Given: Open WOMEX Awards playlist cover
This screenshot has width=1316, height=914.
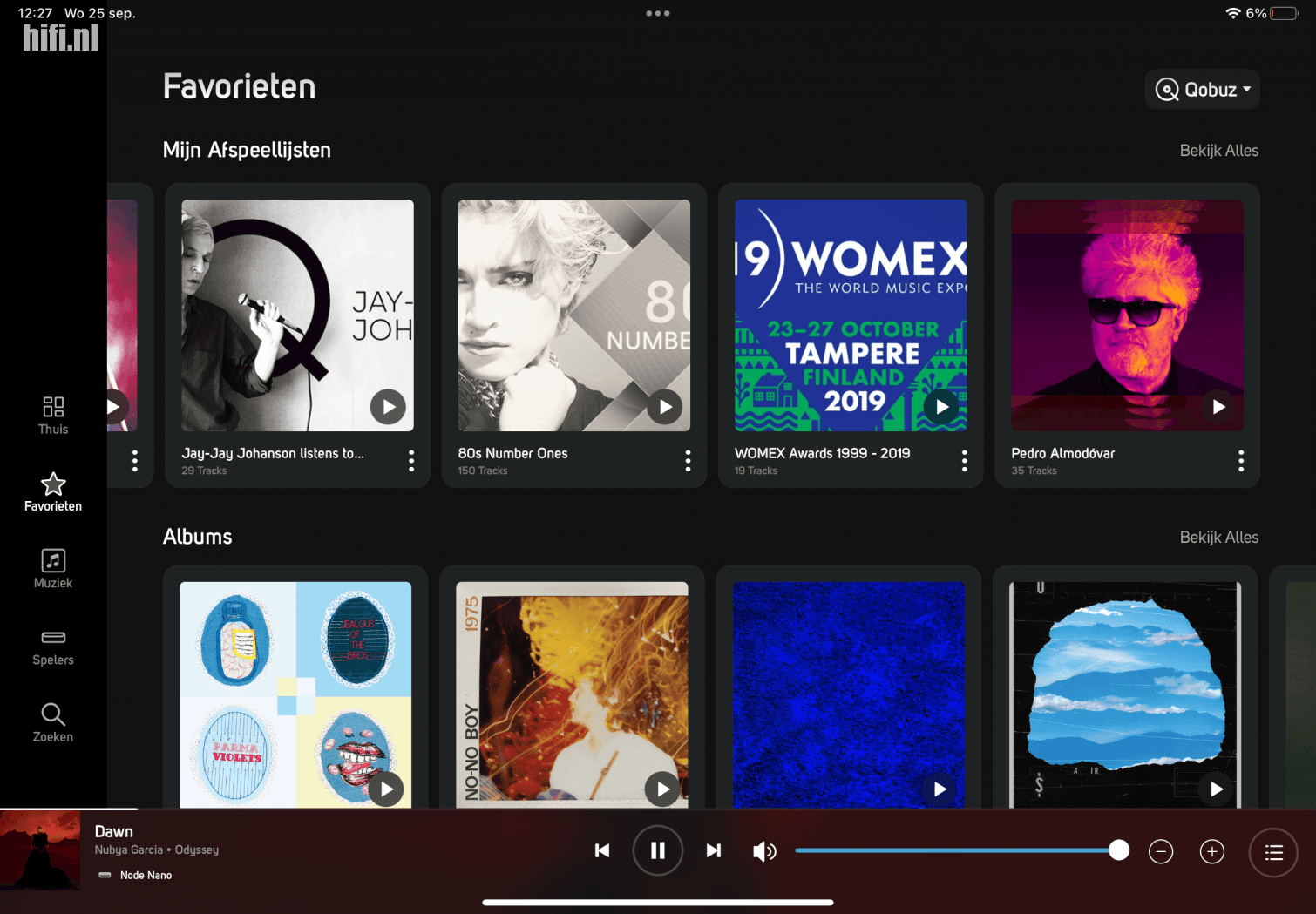Looking at the screenshot, I should [851, 315].
